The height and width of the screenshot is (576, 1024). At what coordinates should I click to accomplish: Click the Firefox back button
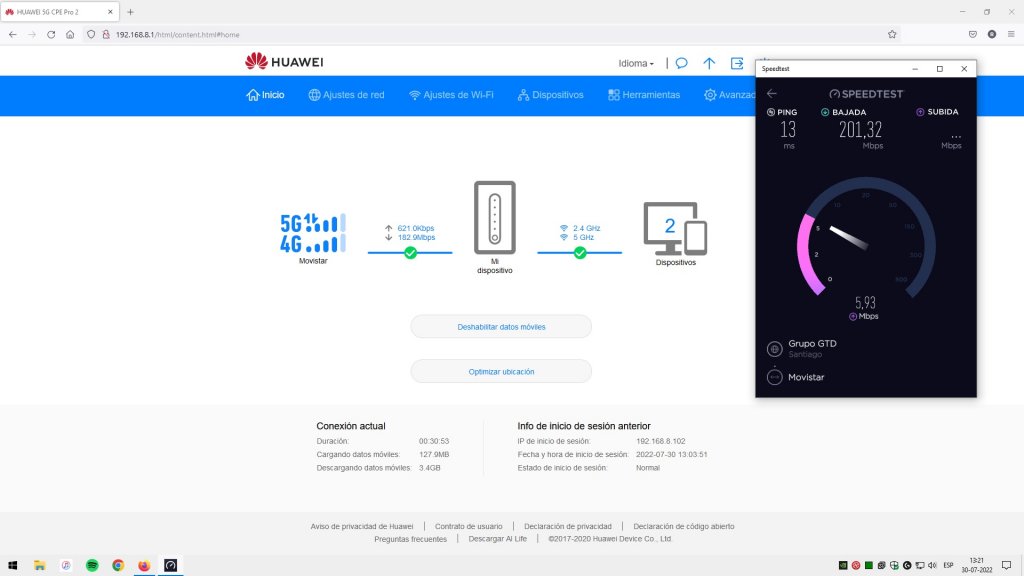(13, 35)
